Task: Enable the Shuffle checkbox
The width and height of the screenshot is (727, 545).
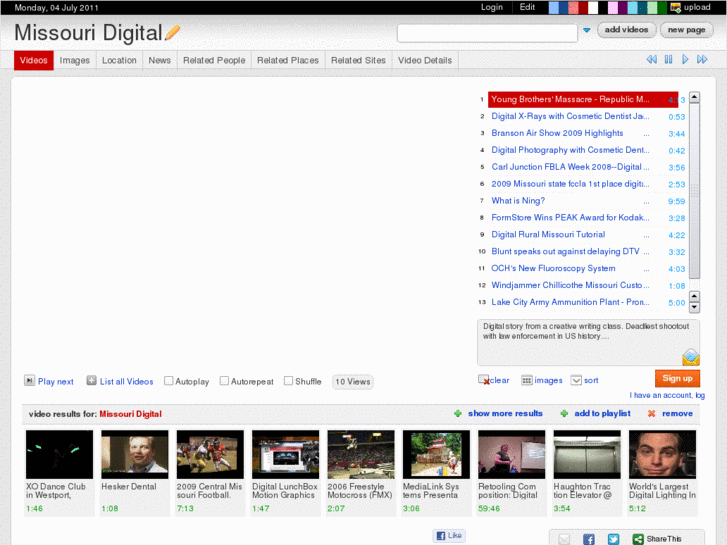Action: (x=288, y=381)
